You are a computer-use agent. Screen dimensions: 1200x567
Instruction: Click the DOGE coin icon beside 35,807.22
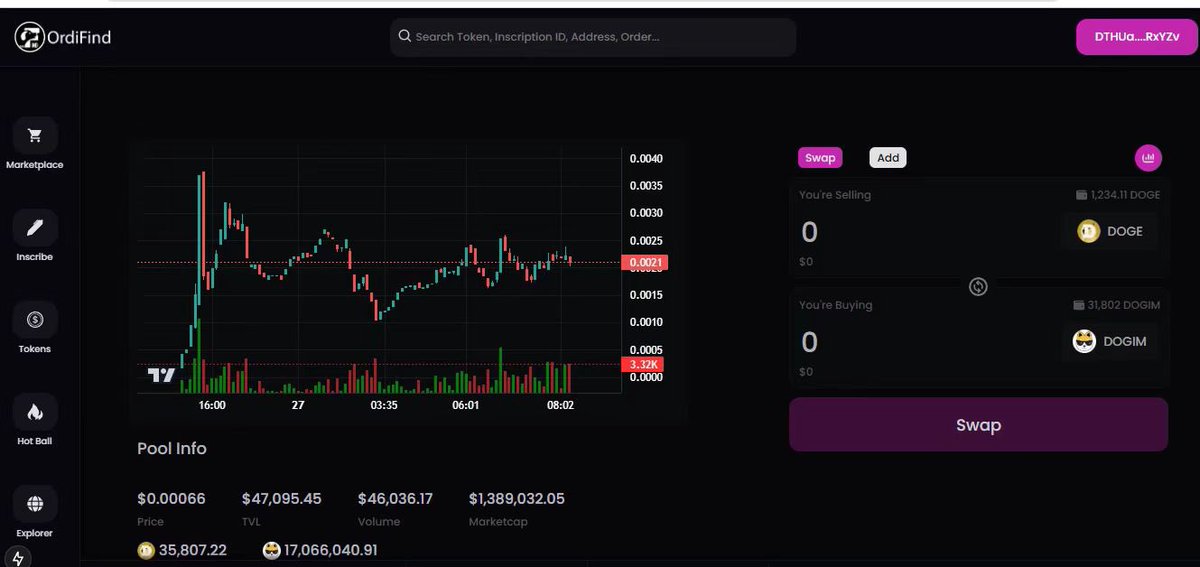point(146,550)
